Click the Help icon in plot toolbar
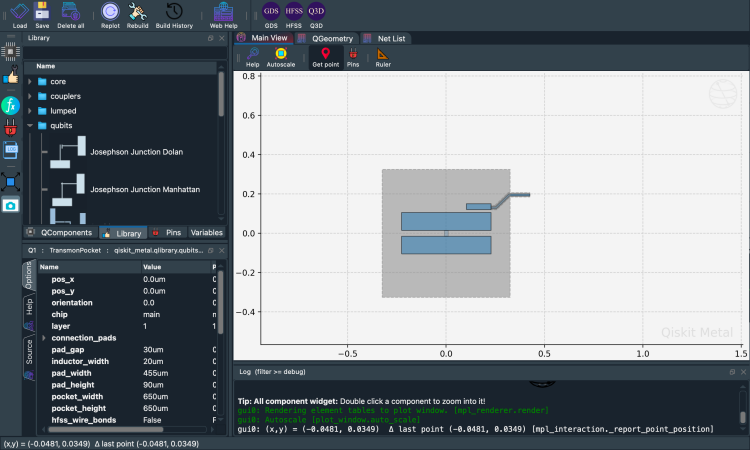Viewport: 750px width, 450px height. point(253,57)
